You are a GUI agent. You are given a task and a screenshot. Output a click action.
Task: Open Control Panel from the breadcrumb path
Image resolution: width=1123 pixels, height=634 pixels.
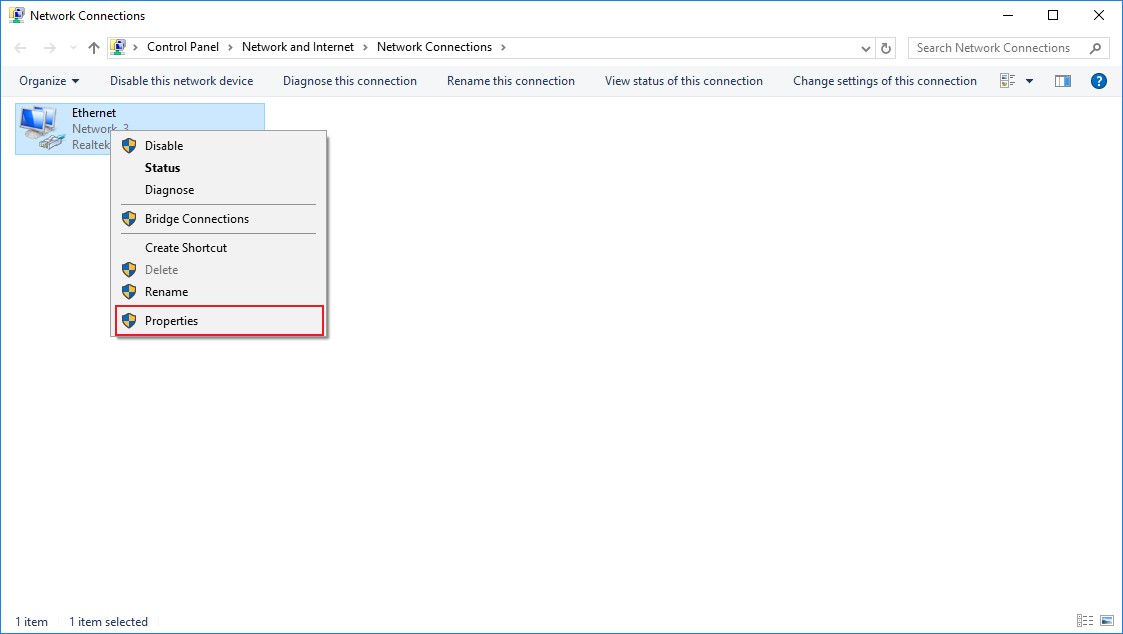[184, 46]
